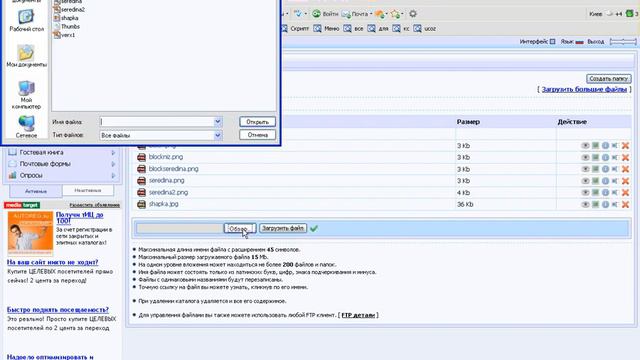Open info icon for seredina2.png
Viewport: 640px width, 360px height.
[605, 193]
